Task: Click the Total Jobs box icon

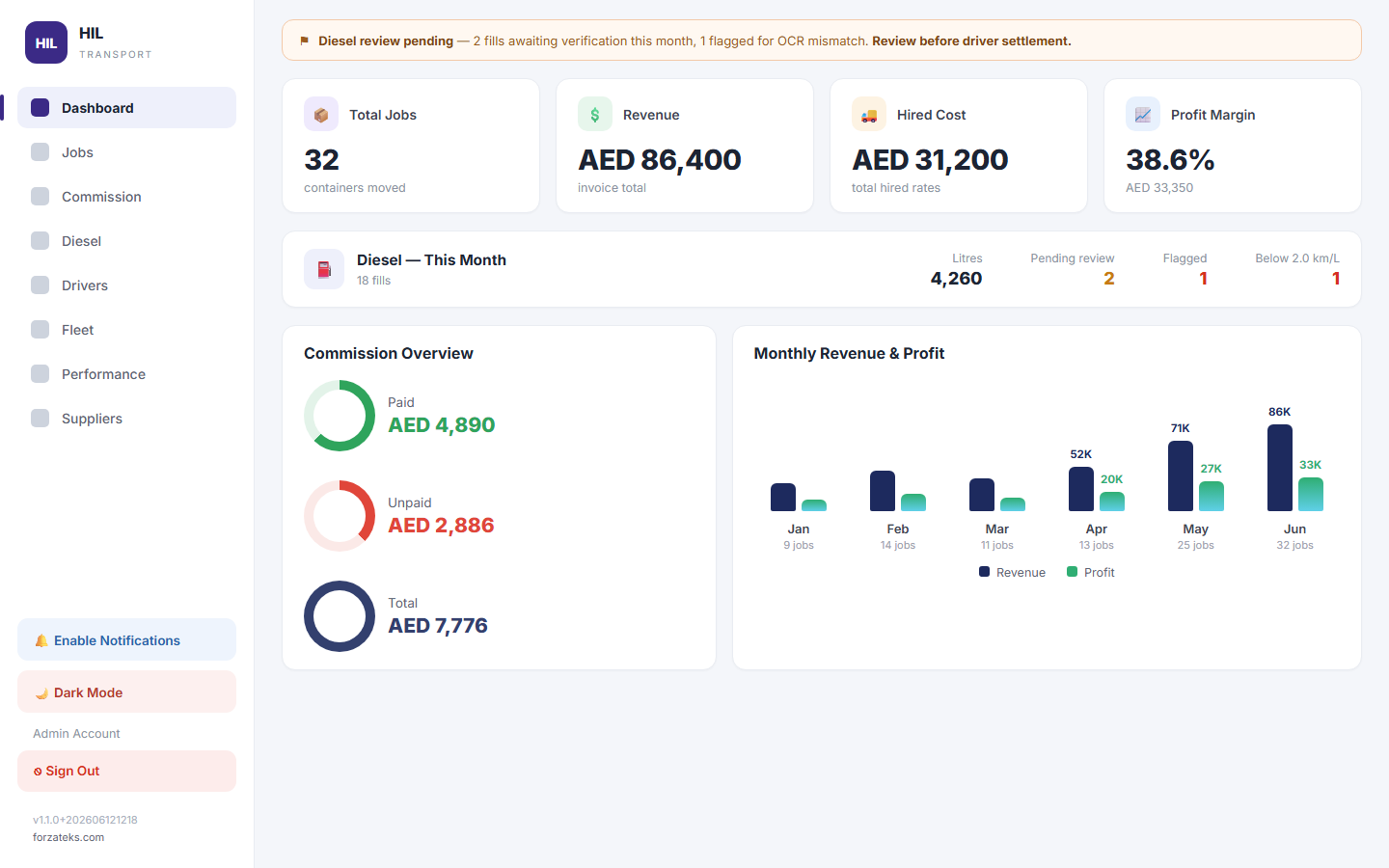Action: (321, 114)
